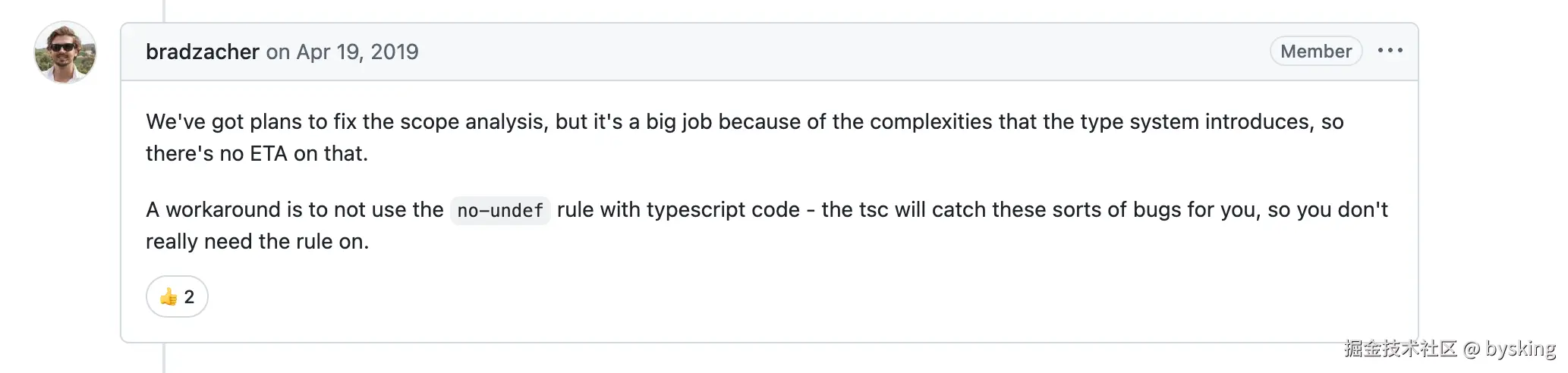
Task: Click "really need the rule on" text
Action: coord(257,241)
